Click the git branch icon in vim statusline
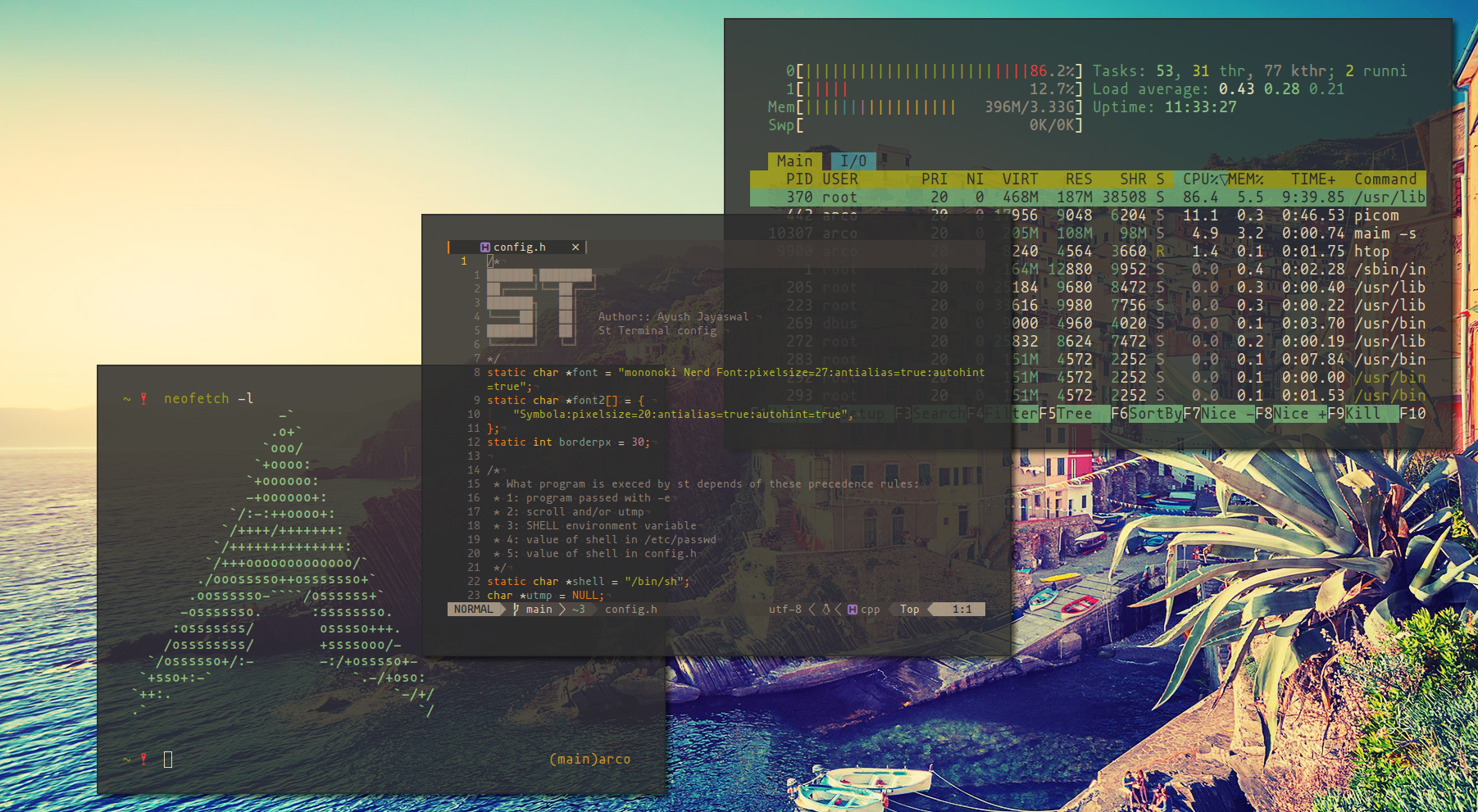Viewport: 1478px width, 812px height. [516, 609]
